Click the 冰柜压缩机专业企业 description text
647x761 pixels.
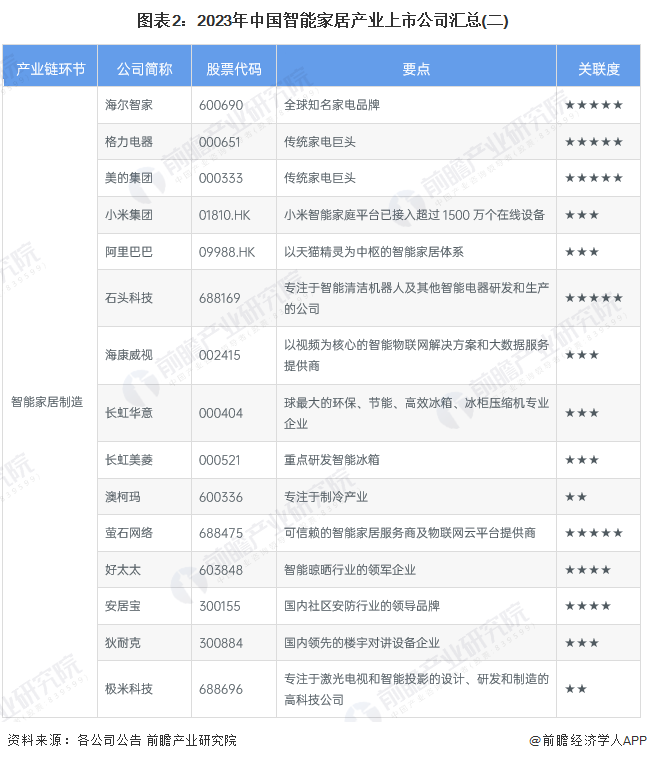tap(416, 413)
